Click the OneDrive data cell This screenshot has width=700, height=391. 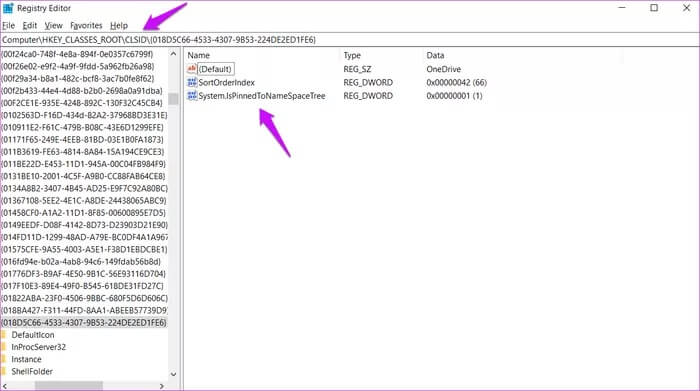click(x=443, y=69)
